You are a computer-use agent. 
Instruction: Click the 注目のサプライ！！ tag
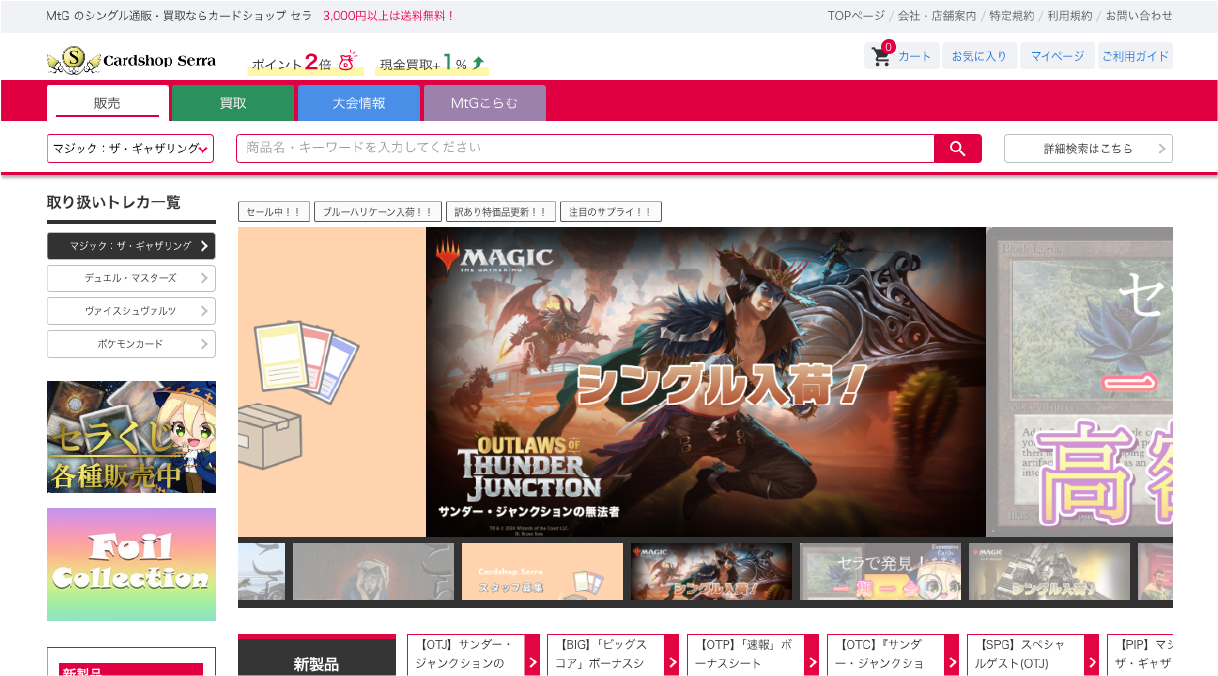tap(610, 212)
